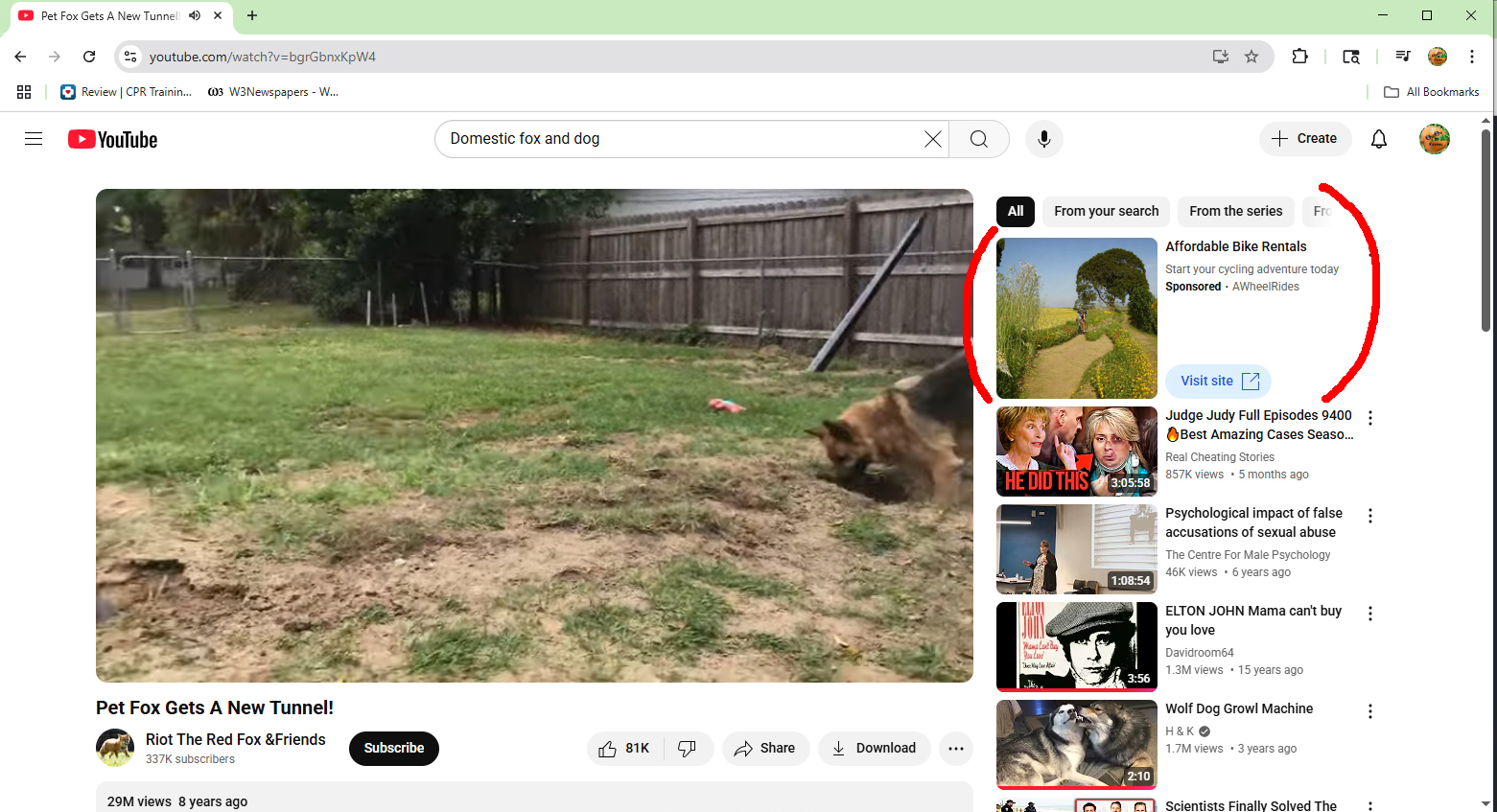Open options for Psychological impact video
The width and height of the screenshot is (1497, 812).
1370,516
